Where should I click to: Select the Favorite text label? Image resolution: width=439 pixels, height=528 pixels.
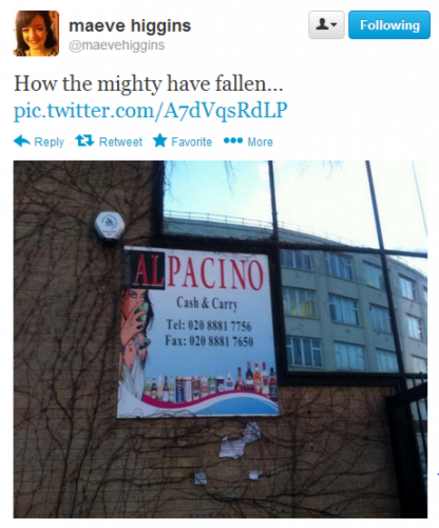pos(192,142)
